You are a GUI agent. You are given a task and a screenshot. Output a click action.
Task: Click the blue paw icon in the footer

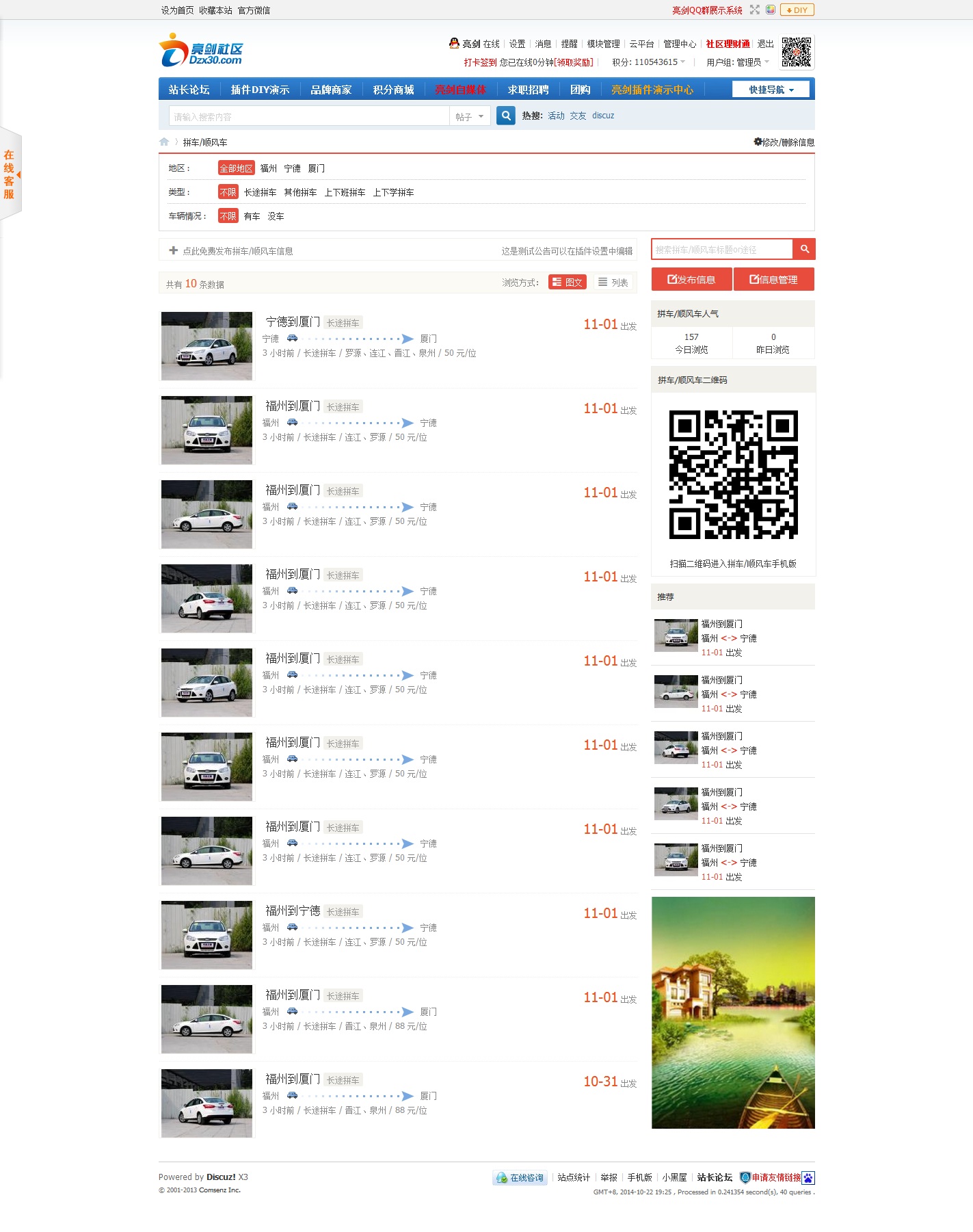click(x=808, y=1177)
